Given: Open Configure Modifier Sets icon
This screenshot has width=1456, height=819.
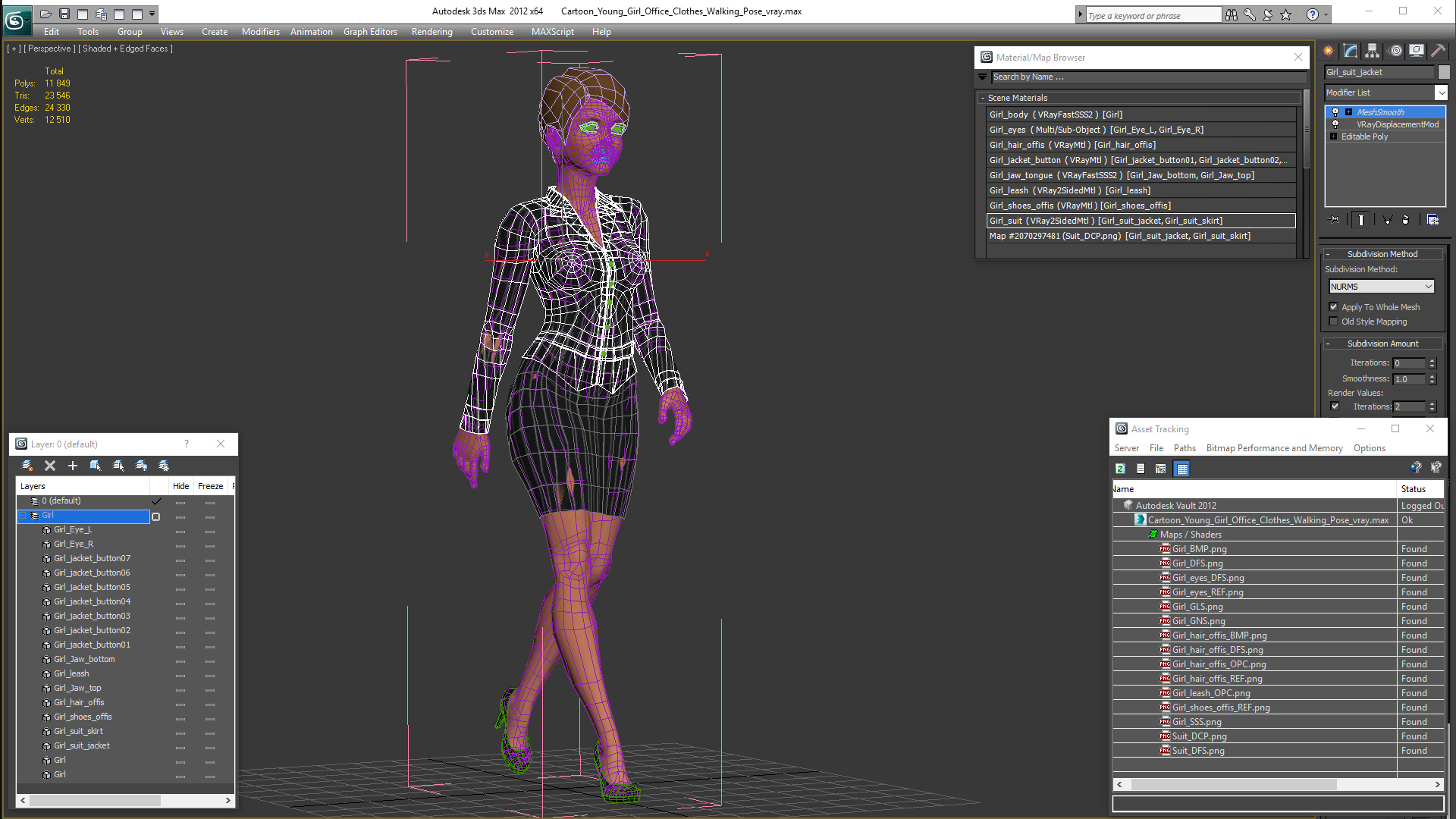Looking at the screenshot, I should (x=1432, y=220).
